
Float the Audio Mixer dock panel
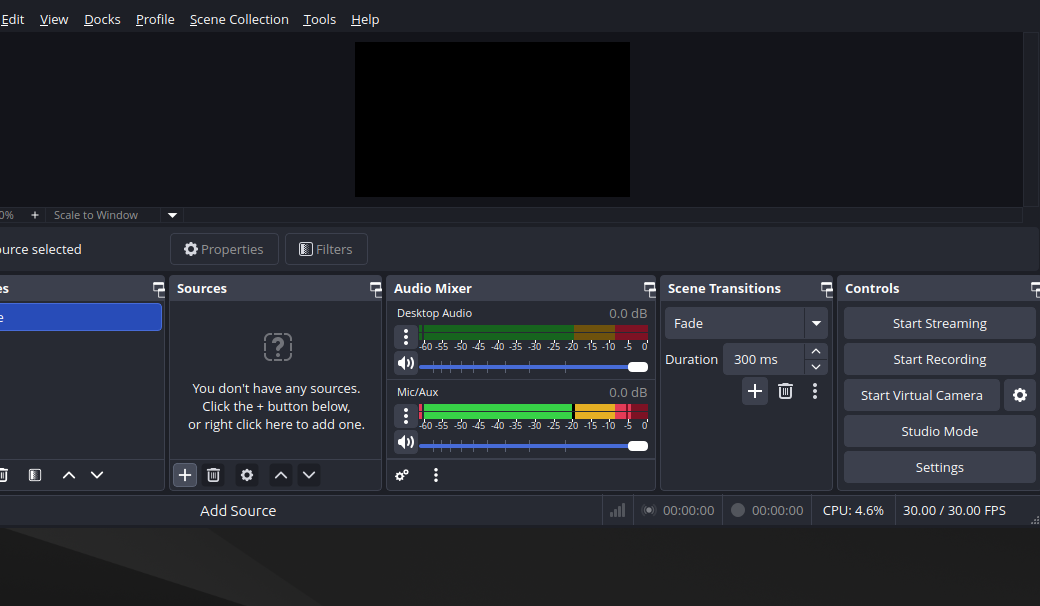pyautogui.click(x=645, y=289)
